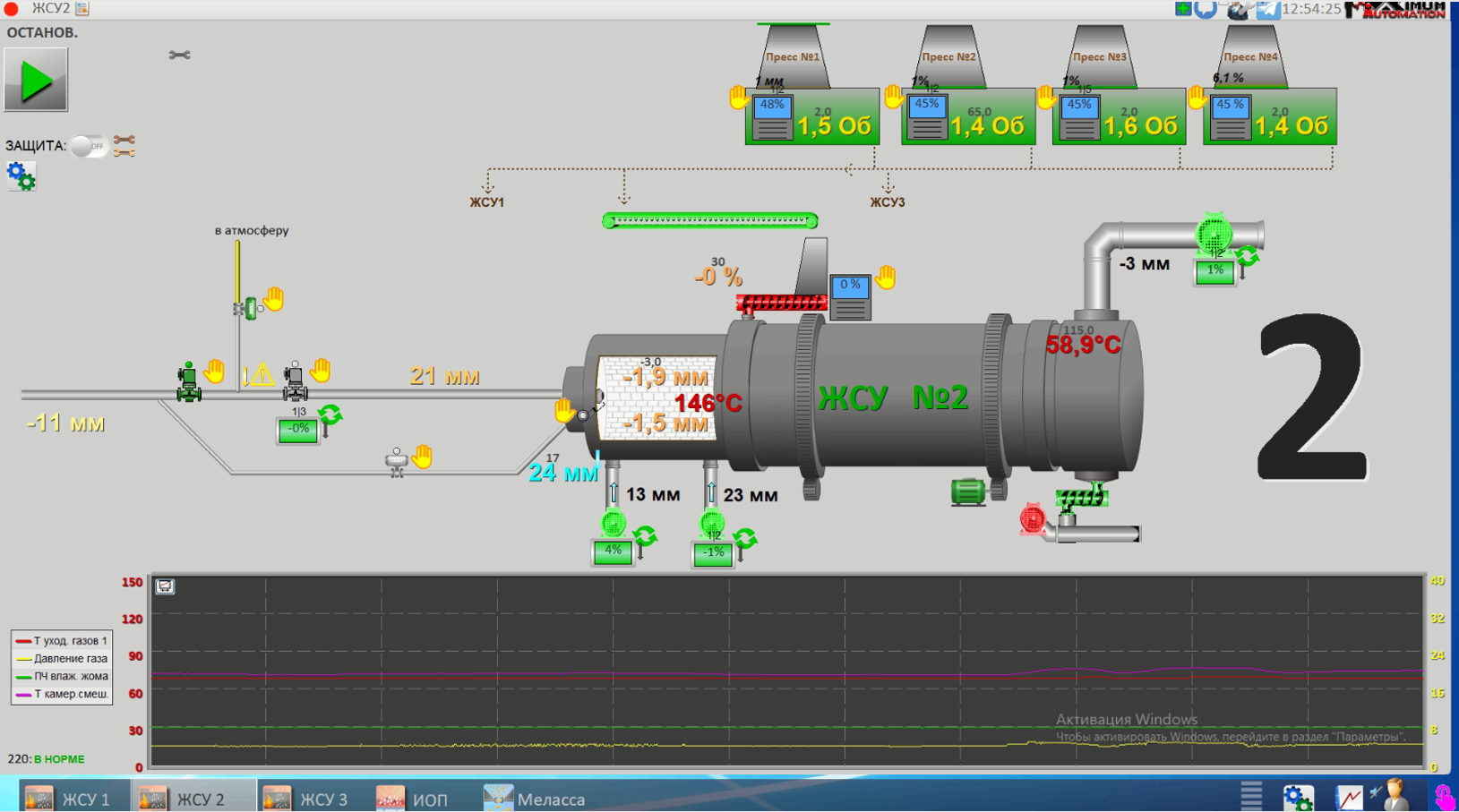Click the green exhaust fan on top pipe

click(x=1214, y=235)
